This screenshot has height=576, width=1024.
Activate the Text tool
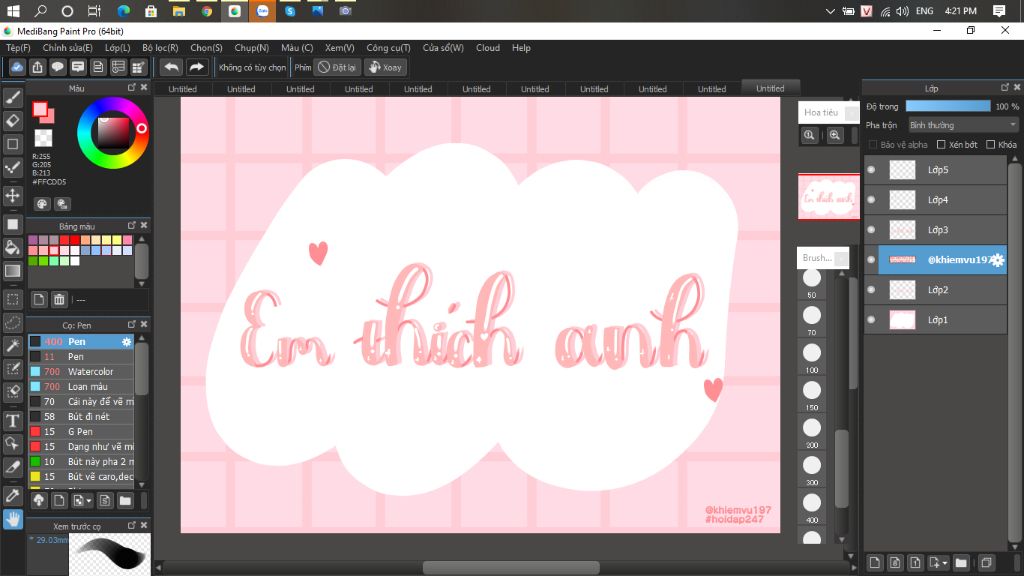[13, 420]
